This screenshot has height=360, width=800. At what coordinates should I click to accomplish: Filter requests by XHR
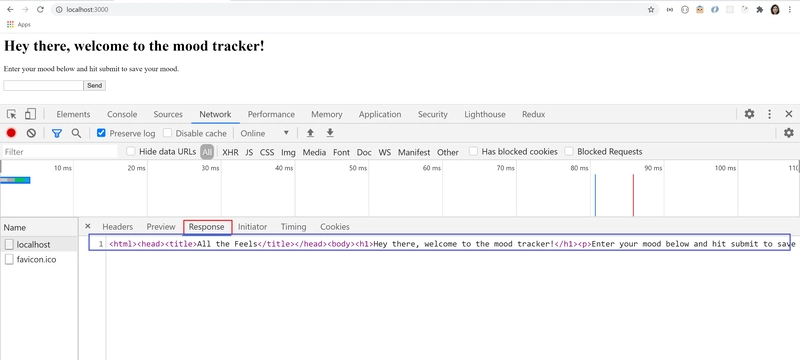pos(230,152)
